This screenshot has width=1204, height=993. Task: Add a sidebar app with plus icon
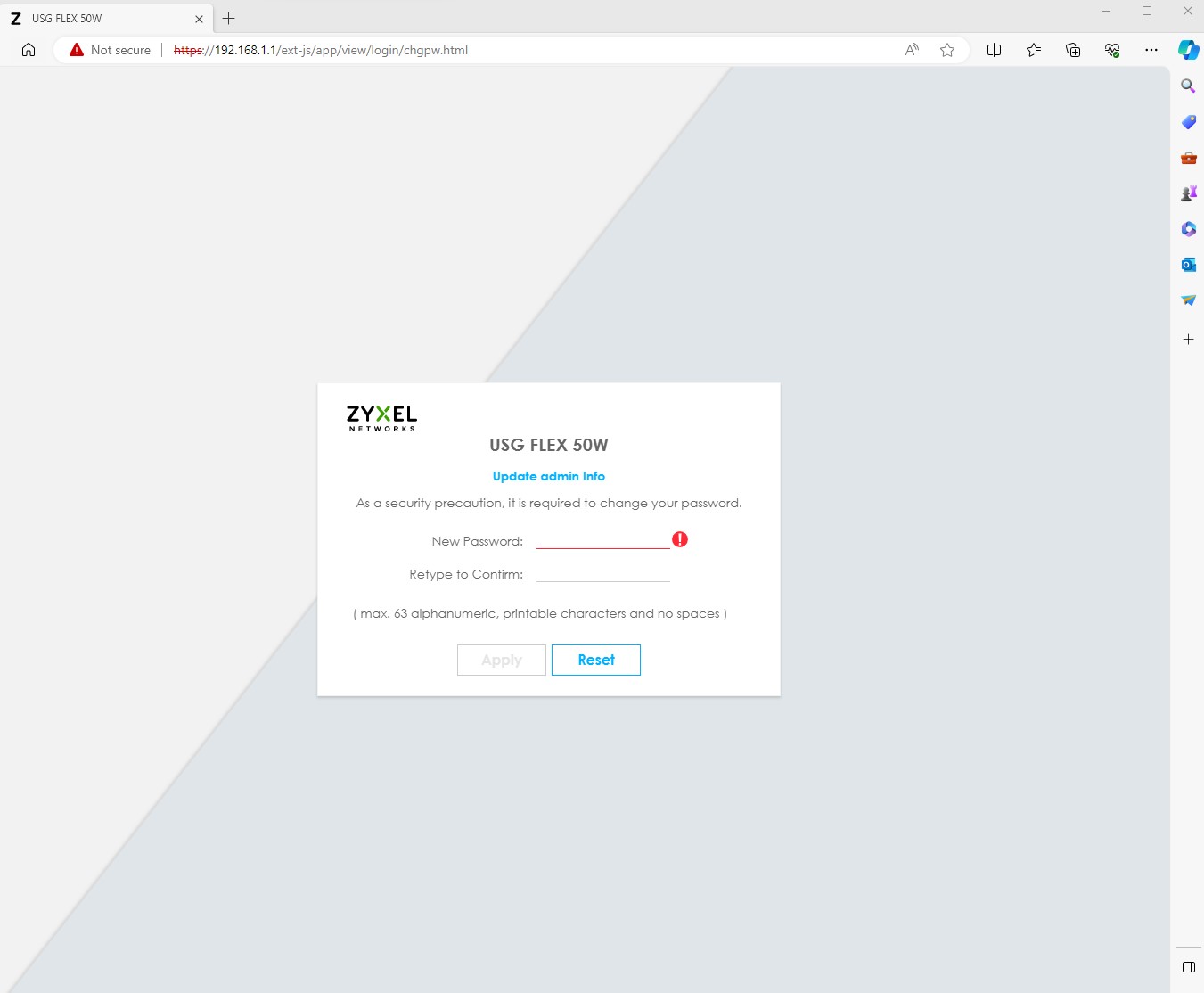coord(1188,340)
